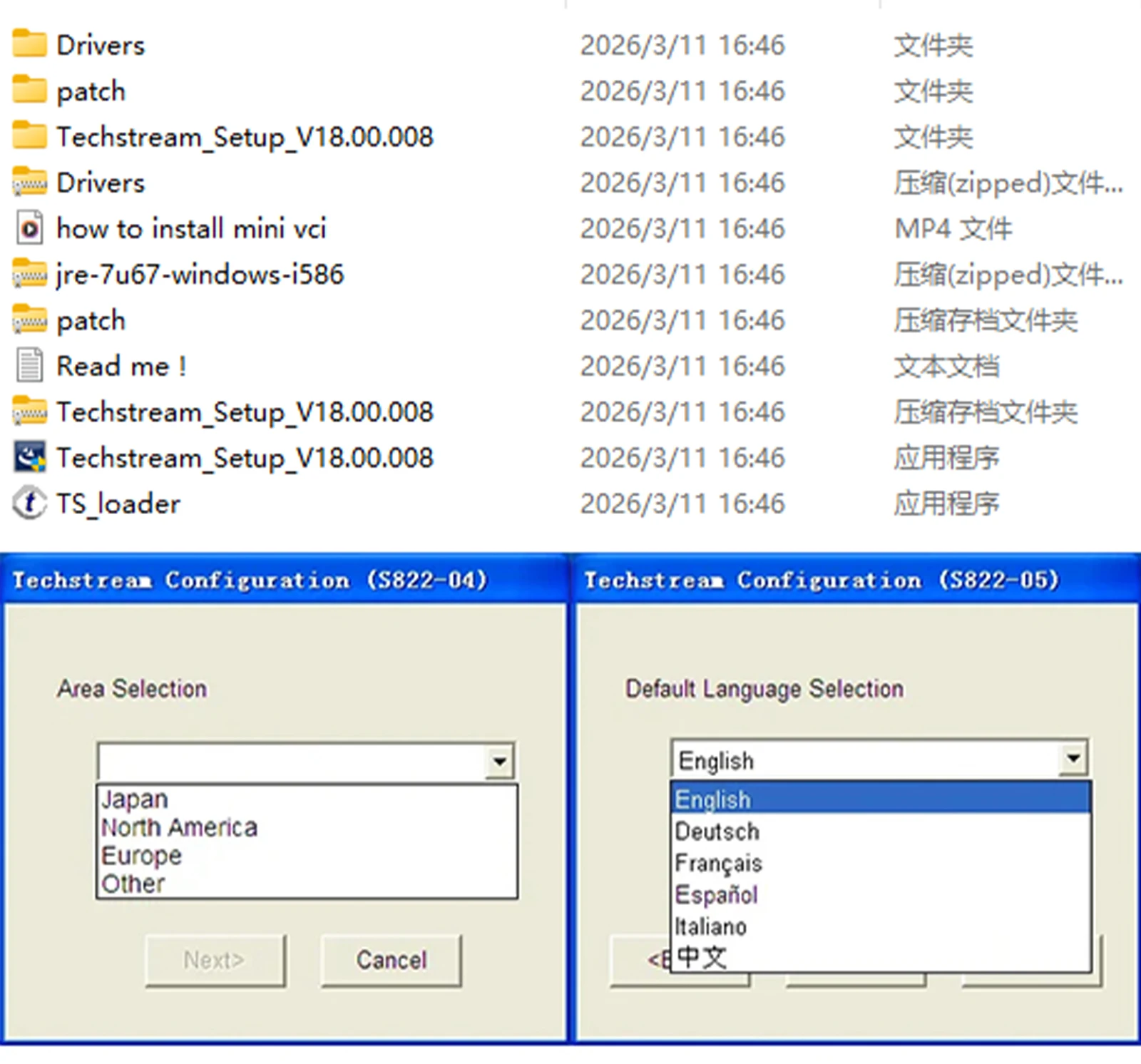Select the Techstream_Setup_V18.00.008 compressed archive icon

click(29, 411)
